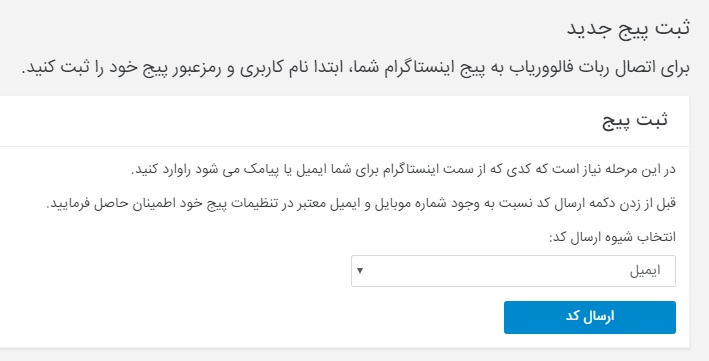Click the انتخاب شیوه ارسال کد label

coord(612,238)
